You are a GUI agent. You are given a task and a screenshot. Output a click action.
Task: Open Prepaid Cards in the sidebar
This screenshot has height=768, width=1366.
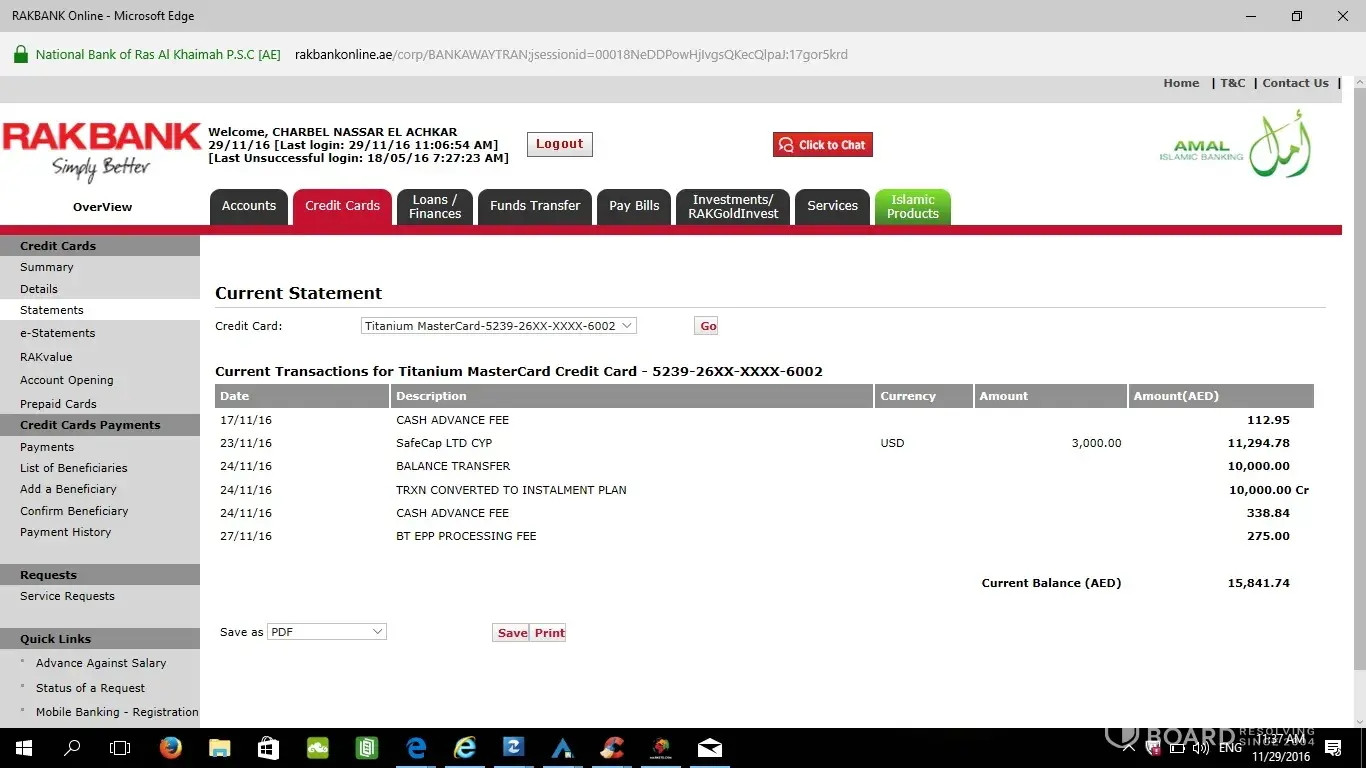click(58, 404)
